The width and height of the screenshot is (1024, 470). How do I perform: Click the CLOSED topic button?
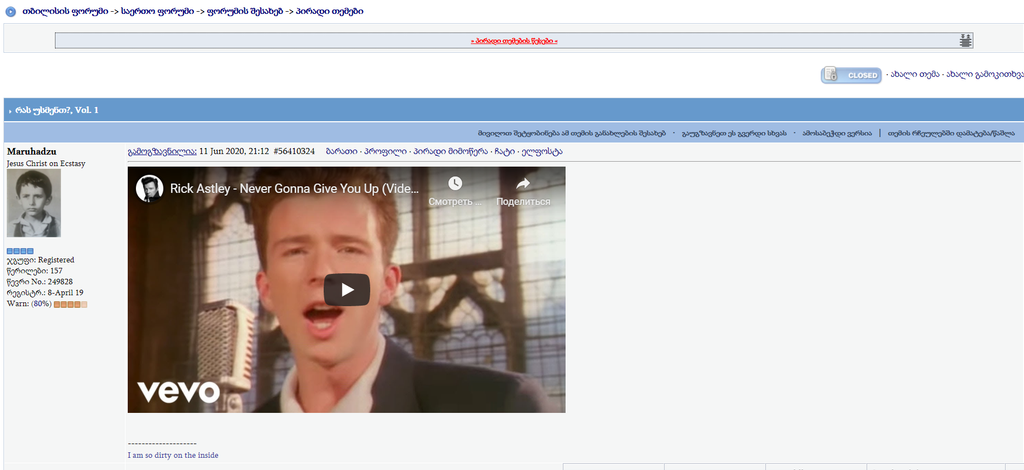point(851,75)
